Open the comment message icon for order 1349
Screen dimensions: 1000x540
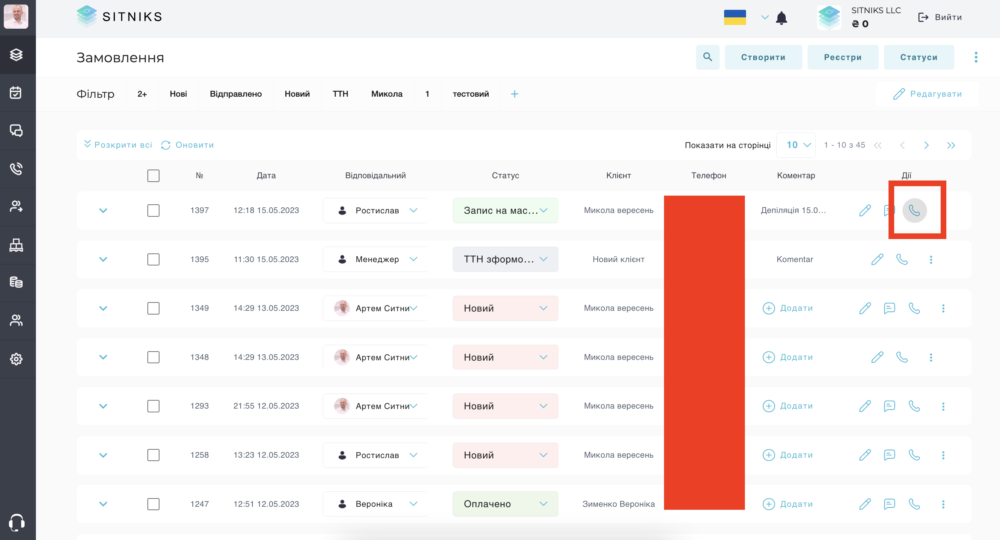click(890, 309)
